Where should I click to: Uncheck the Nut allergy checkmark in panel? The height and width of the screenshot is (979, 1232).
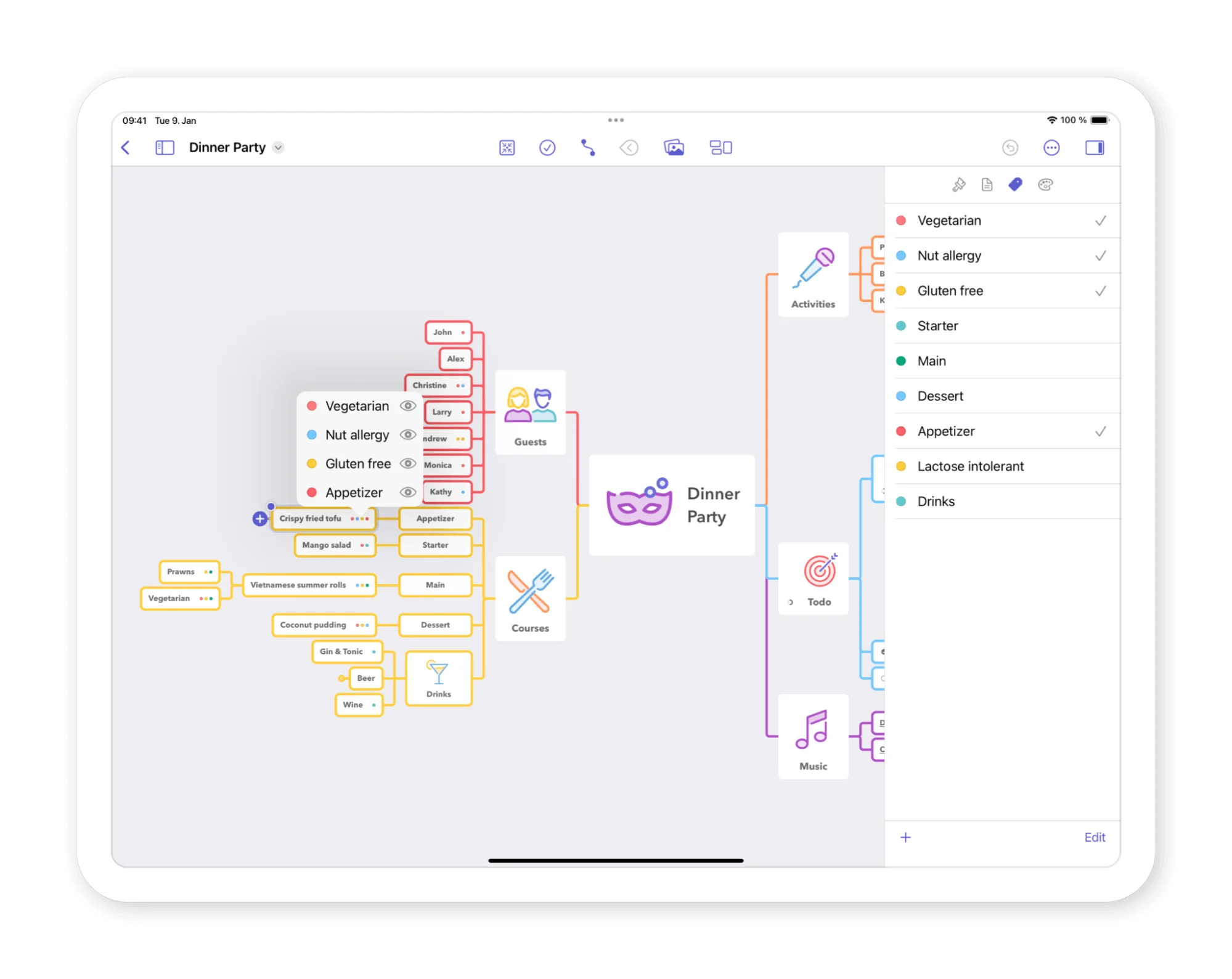(x=1100, y=256)
